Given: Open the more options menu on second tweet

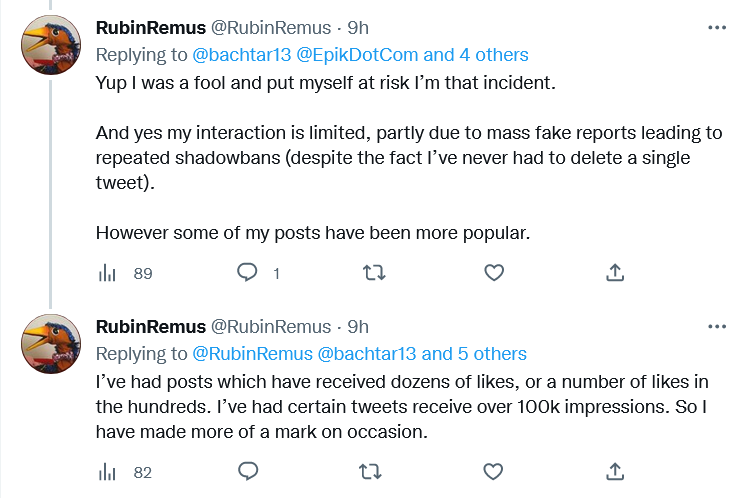Looking at the screenshot, I should (717, 327).
